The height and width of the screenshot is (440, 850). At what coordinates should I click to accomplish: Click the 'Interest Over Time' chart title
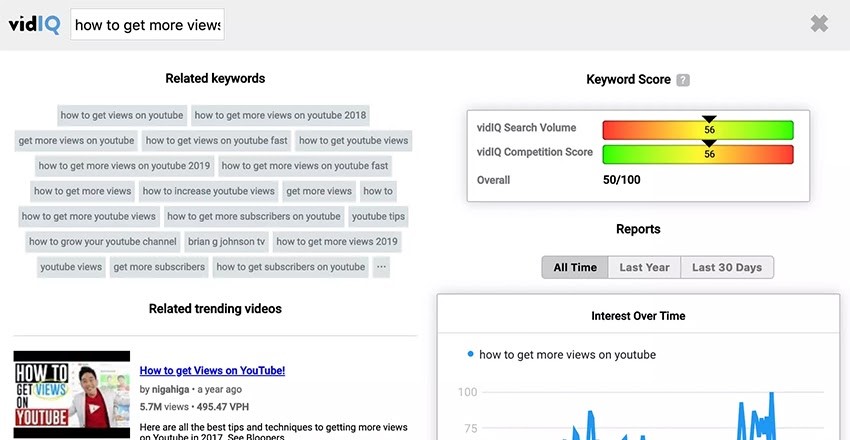click(x=638, y=316)
